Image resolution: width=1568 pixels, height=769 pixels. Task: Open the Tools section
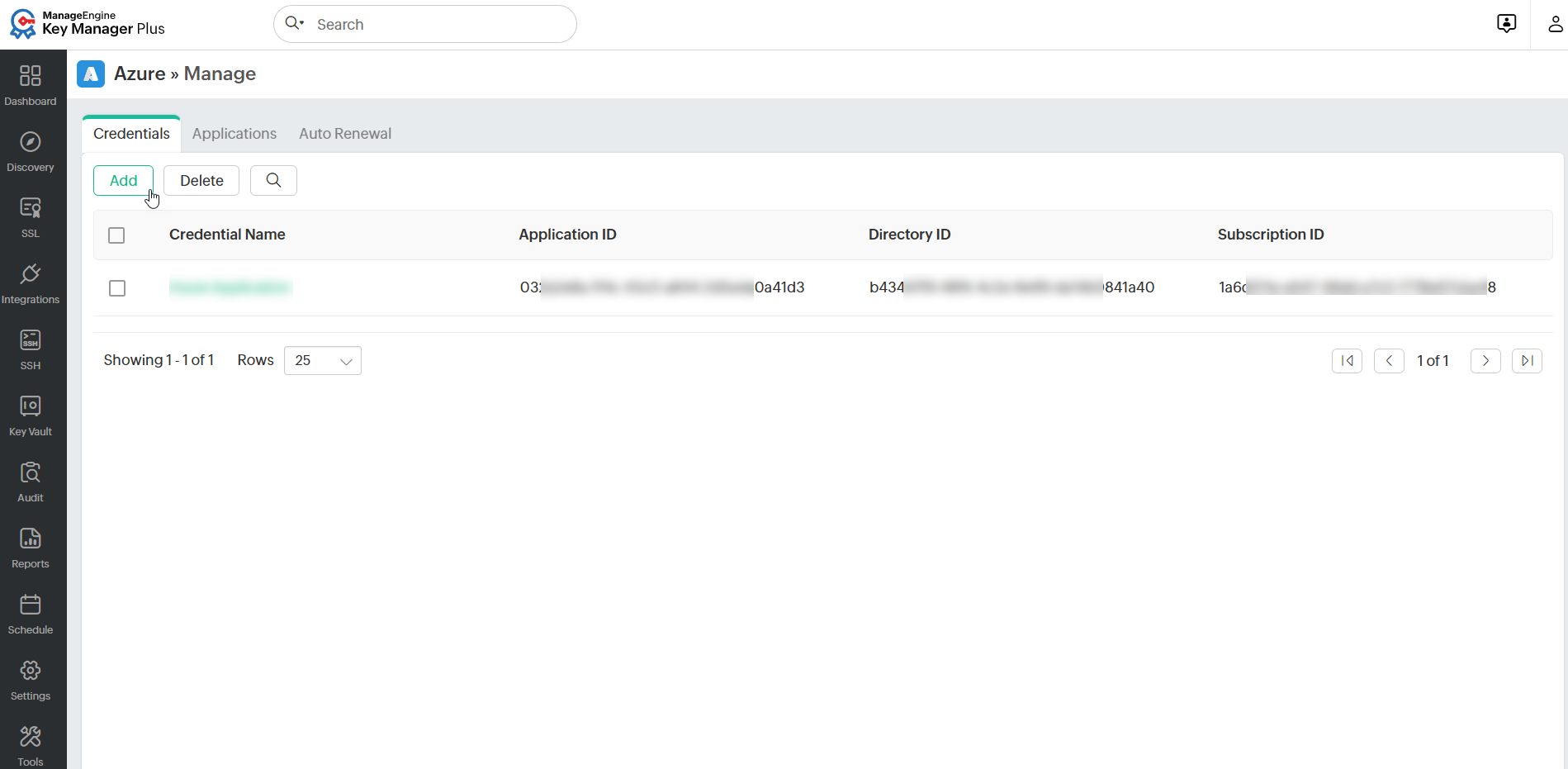tap(31, 746)
